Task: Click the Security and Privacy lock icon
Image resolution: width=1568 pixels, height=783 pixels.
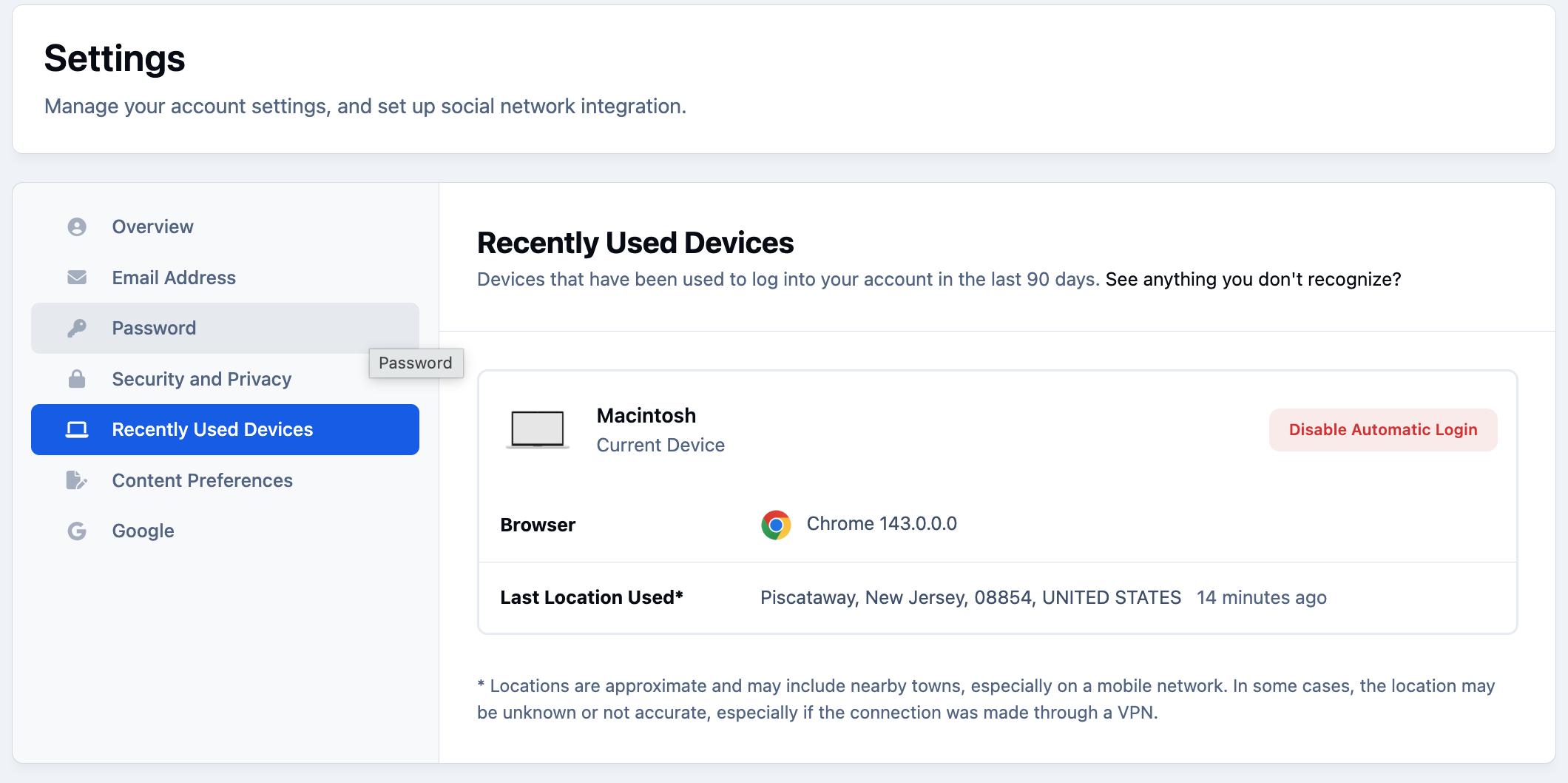Action: click(77, 379)
